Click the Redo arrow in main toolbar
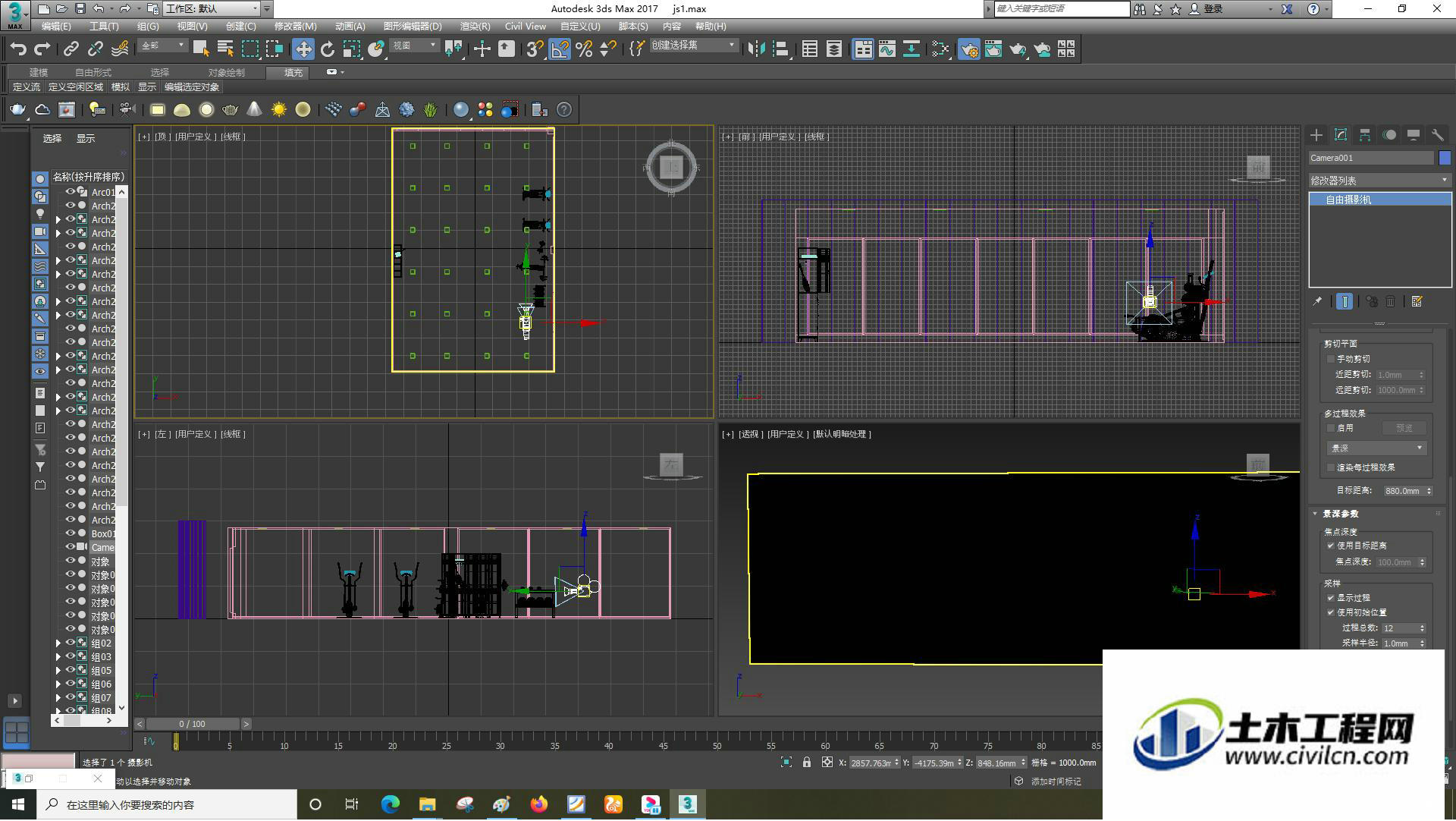Screen dimensions: 1456x821 pos(42,49)
